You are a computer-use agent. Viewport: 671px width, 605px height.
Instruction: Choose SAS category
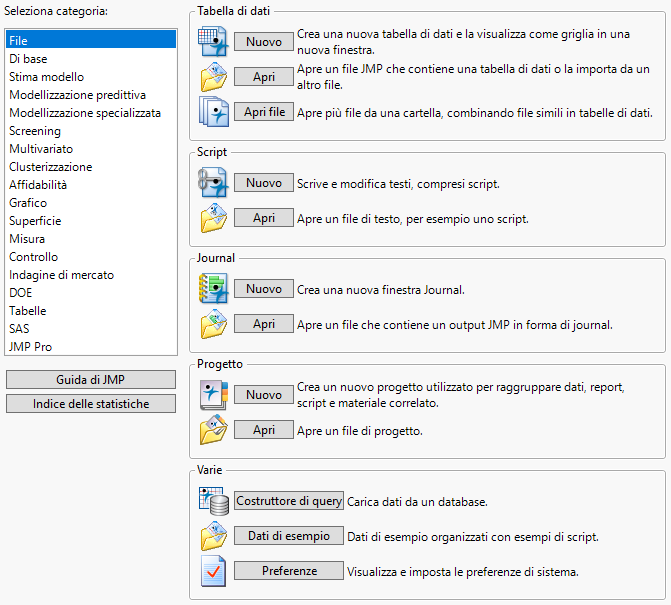pyautogui.click(x=91, y=328)
